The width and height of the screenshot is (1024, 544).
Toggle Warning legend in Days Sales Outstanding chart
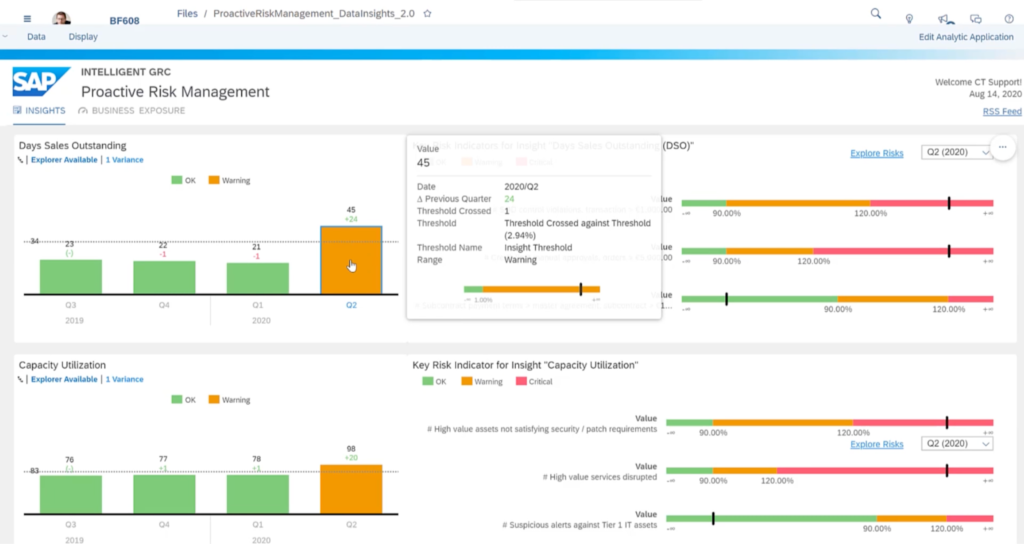(229, 180)
